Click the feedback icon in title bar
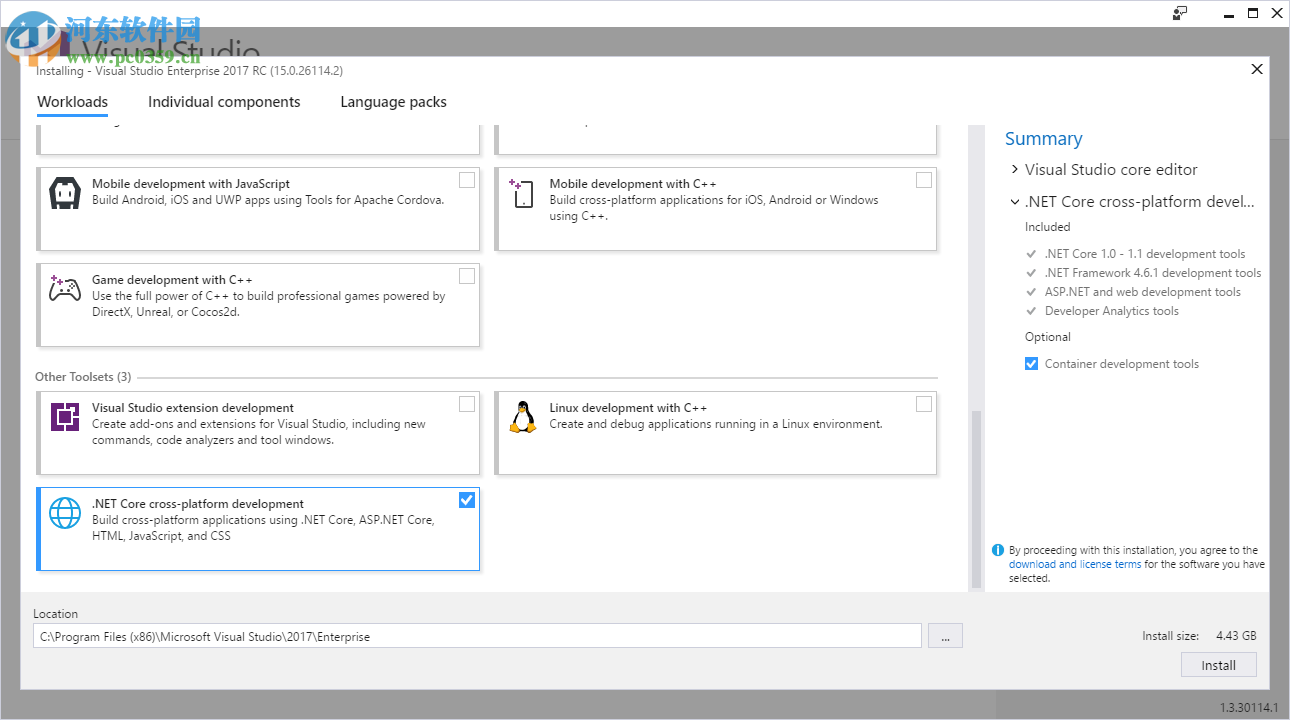Image resolution: width=1290 pixels, height=720 pixels. point(1180,13)
